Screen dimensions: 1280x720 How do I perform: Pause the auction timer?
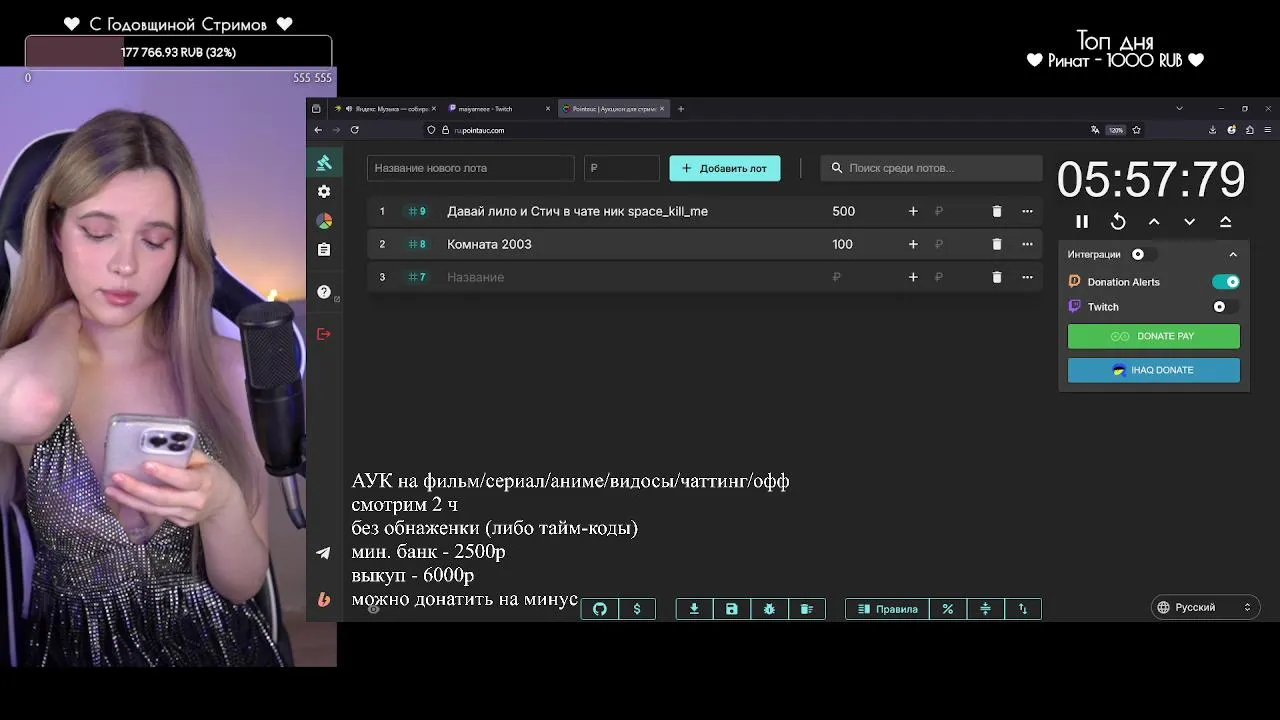1082,222
